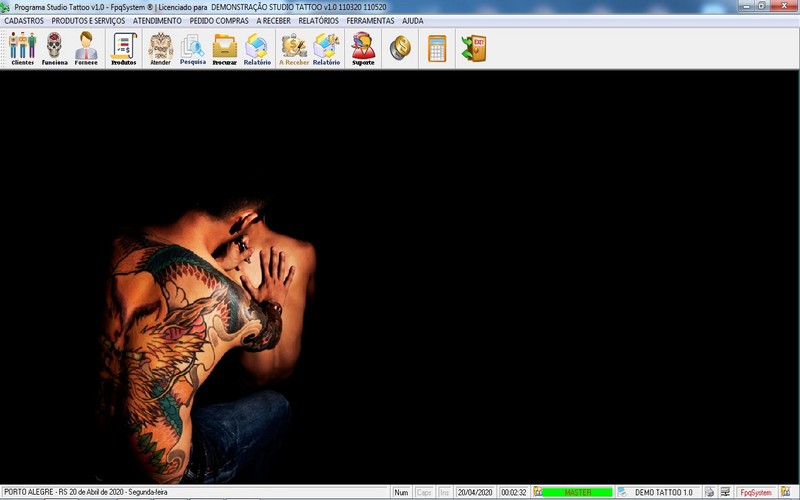Click the Suporte headset icon
The height and width of the screenshot is (500, 800).
(363, 48)
